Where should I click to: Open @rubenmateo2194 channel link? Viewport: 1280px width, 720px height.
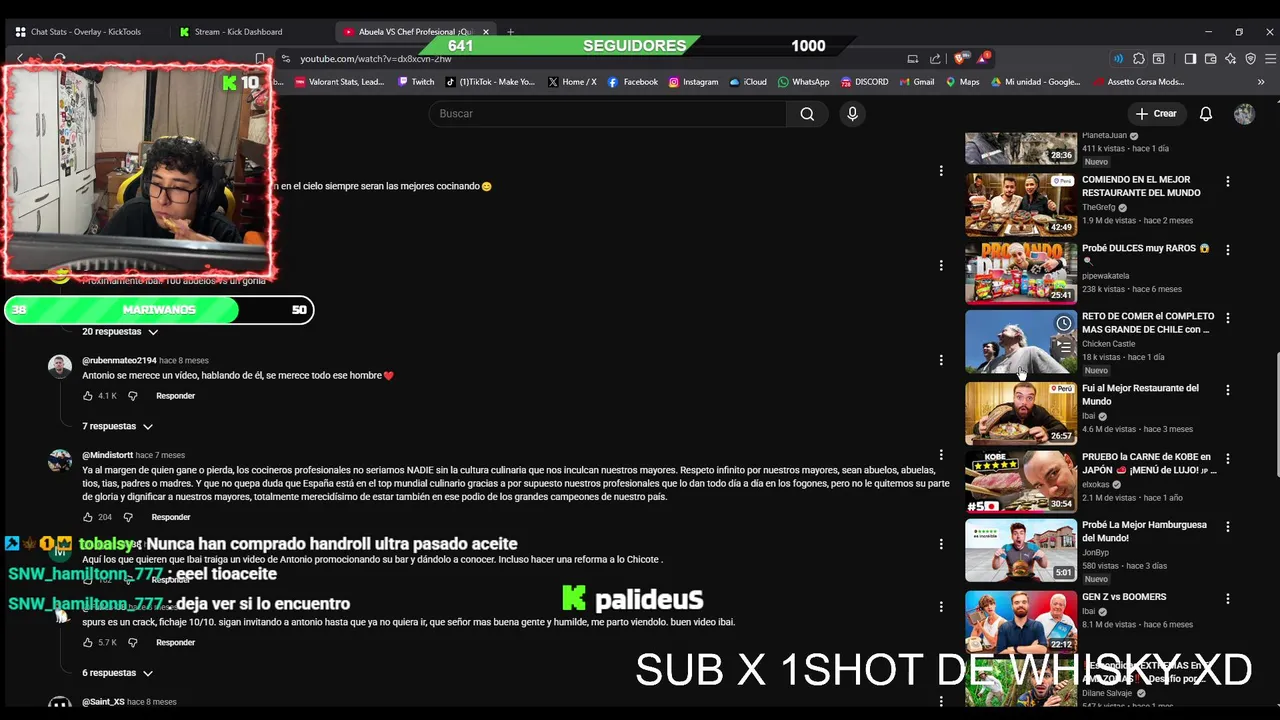[x=119, y=360]
